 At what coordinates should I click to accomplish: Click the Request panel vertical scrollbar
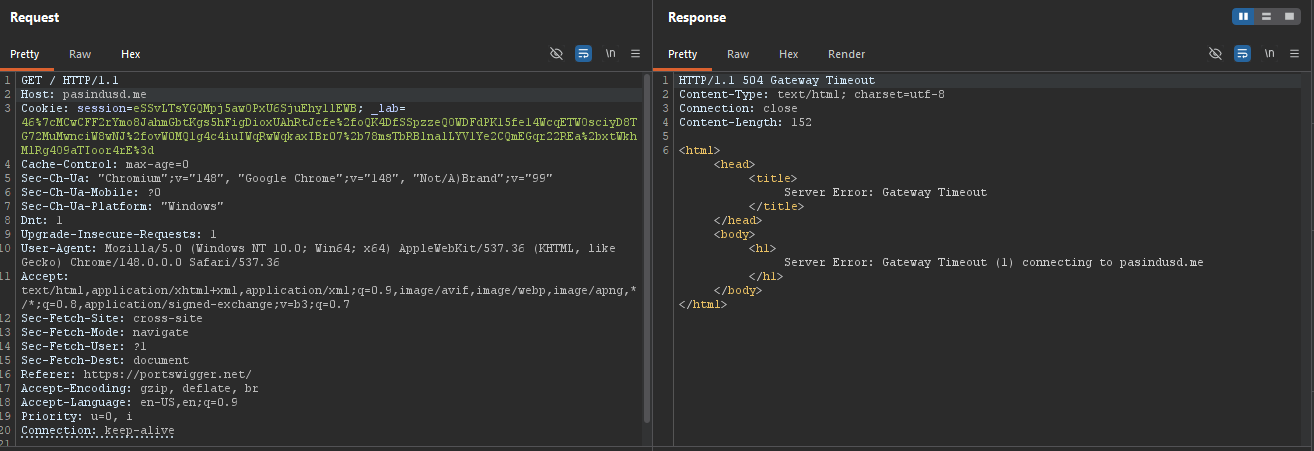click(x=647, y=248)
